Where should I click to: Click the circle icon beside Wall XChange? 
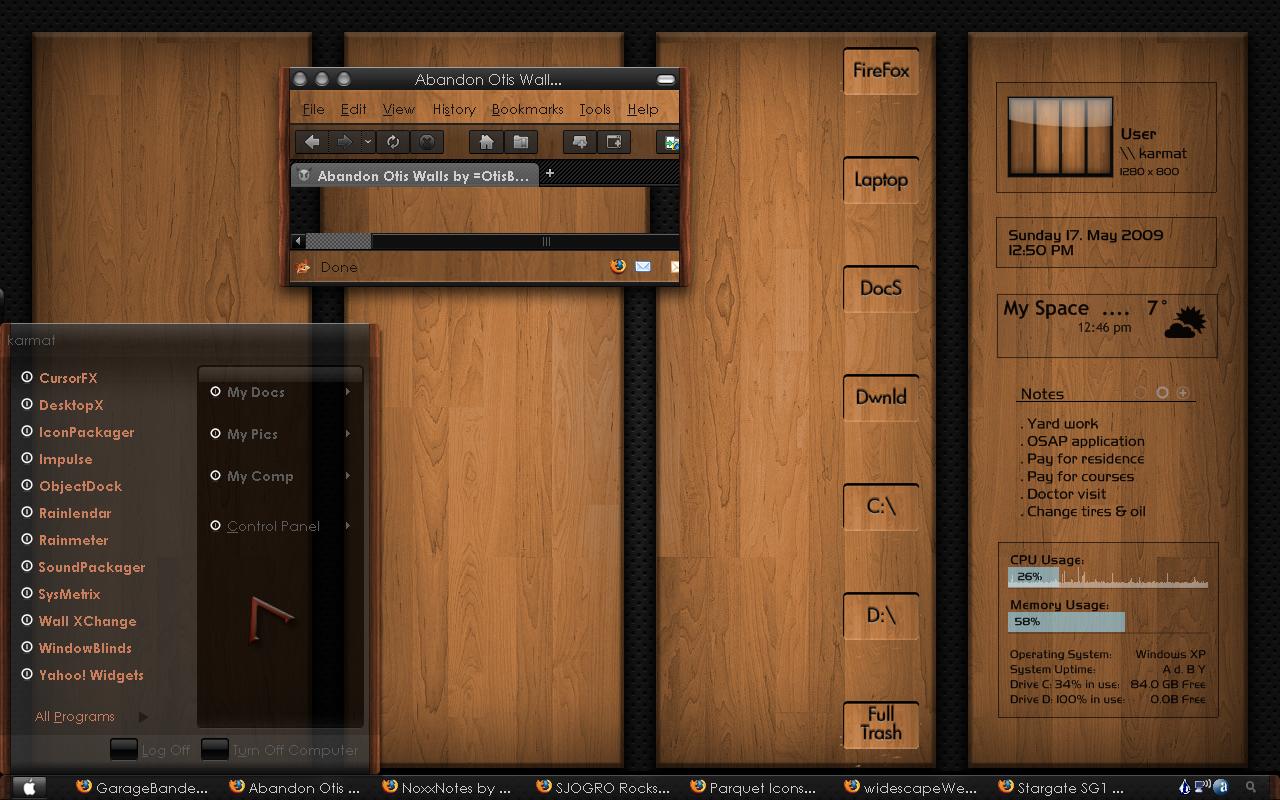[27, 620]
